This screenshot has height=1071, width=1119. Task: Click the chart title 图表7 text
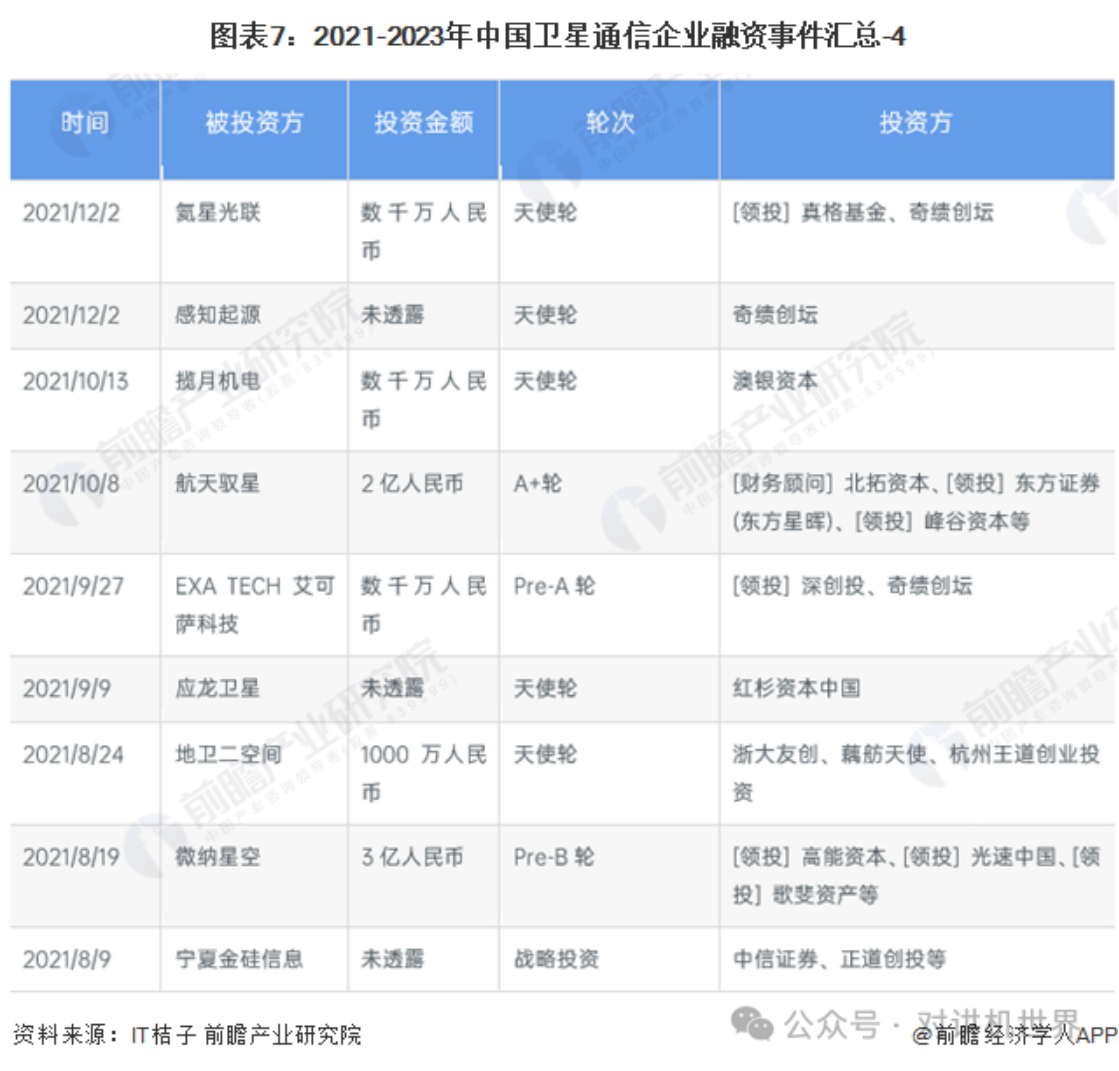coord(558,37)
